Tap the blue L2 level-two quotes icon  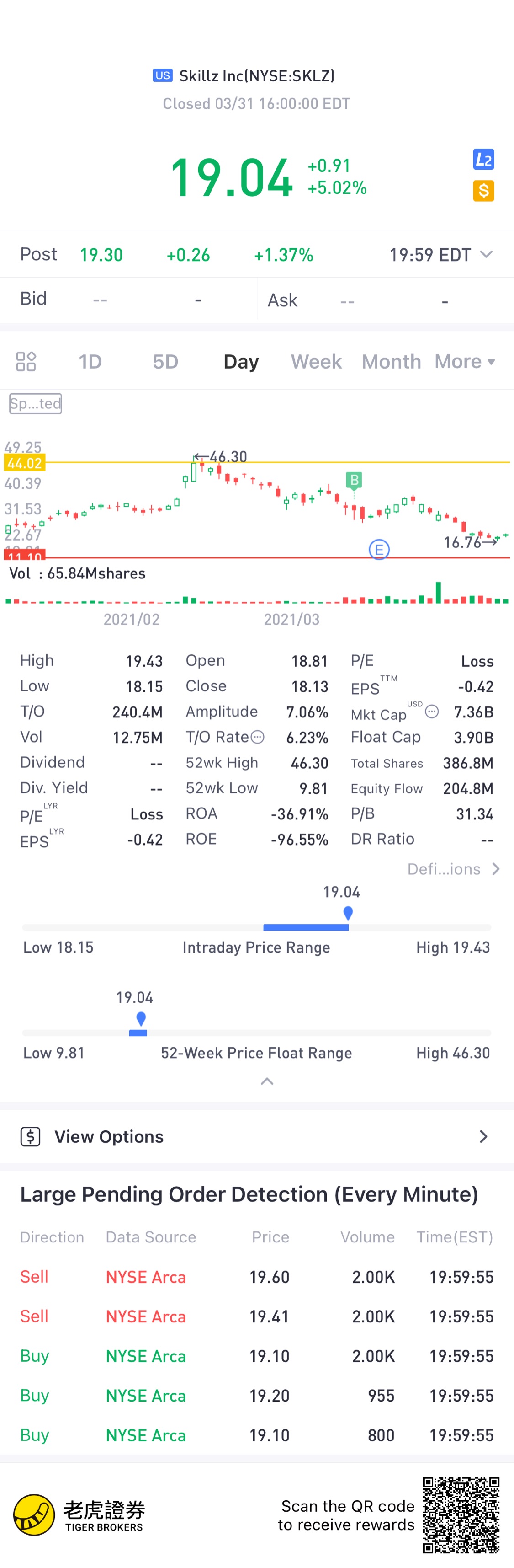coord(483,160)
